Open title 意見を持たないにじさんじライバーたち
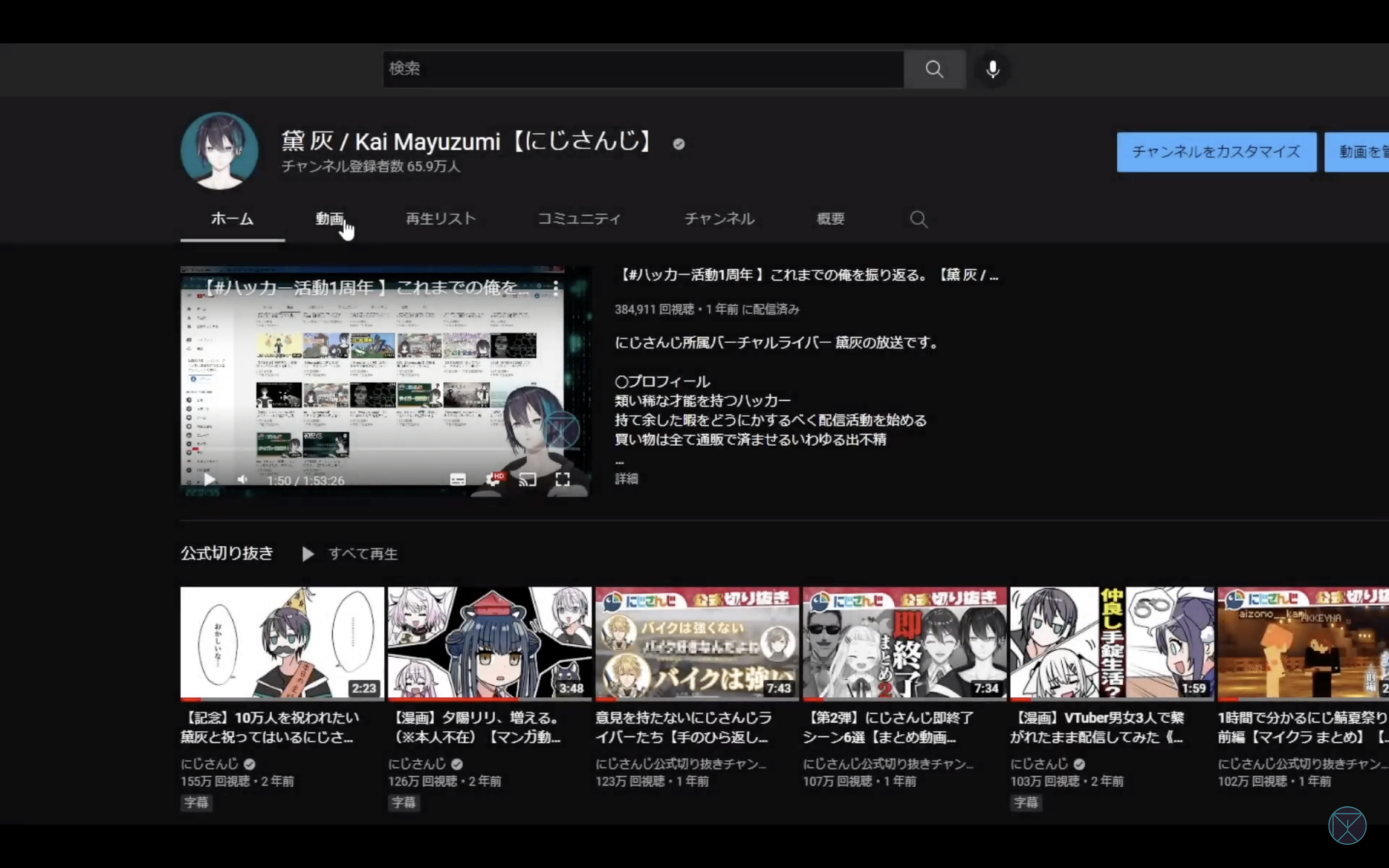This screenshot has height=868, width=1389. click(684, 727)
